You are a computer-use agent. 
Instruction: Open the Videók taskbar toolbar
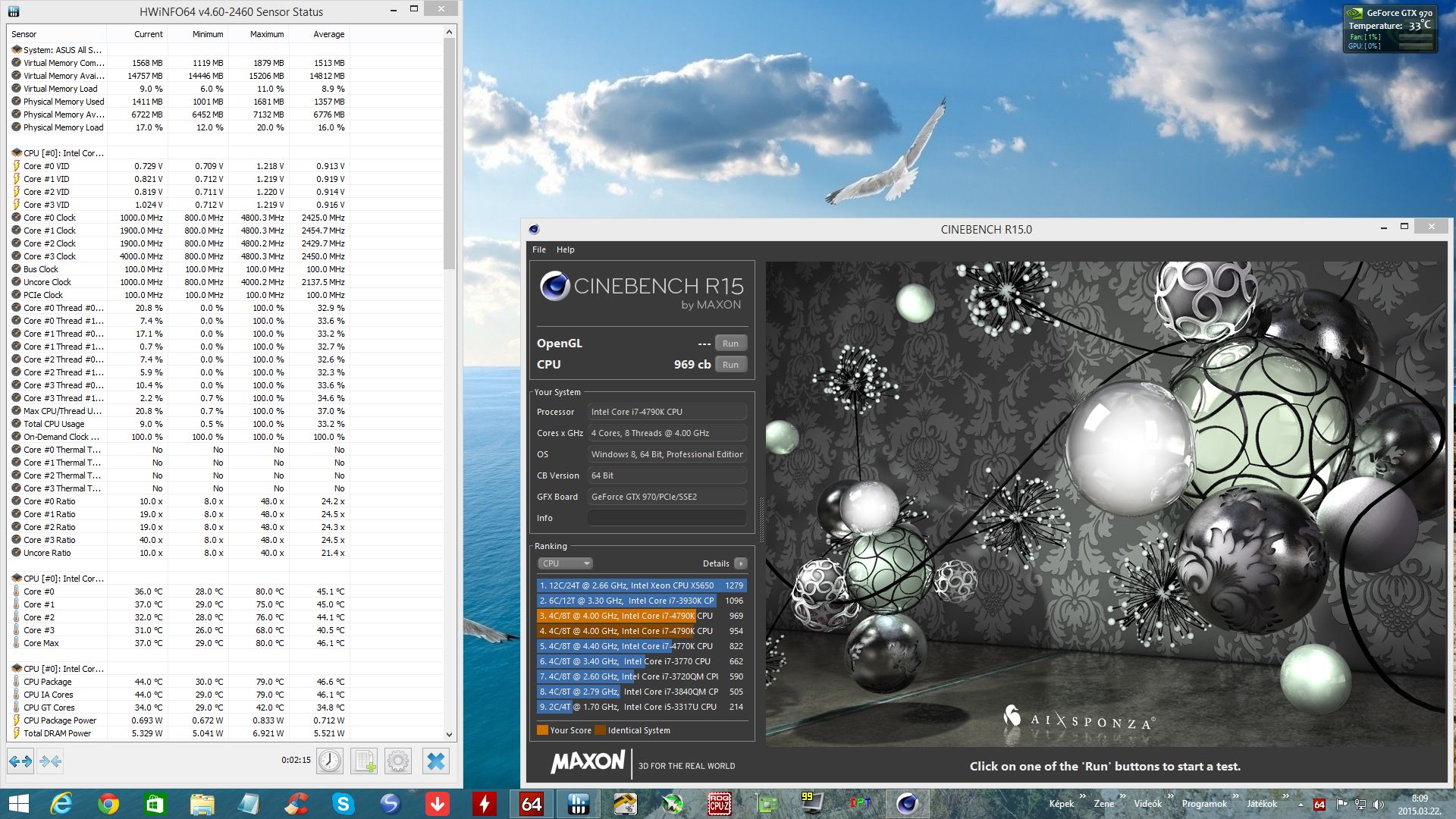(1147, 804)
